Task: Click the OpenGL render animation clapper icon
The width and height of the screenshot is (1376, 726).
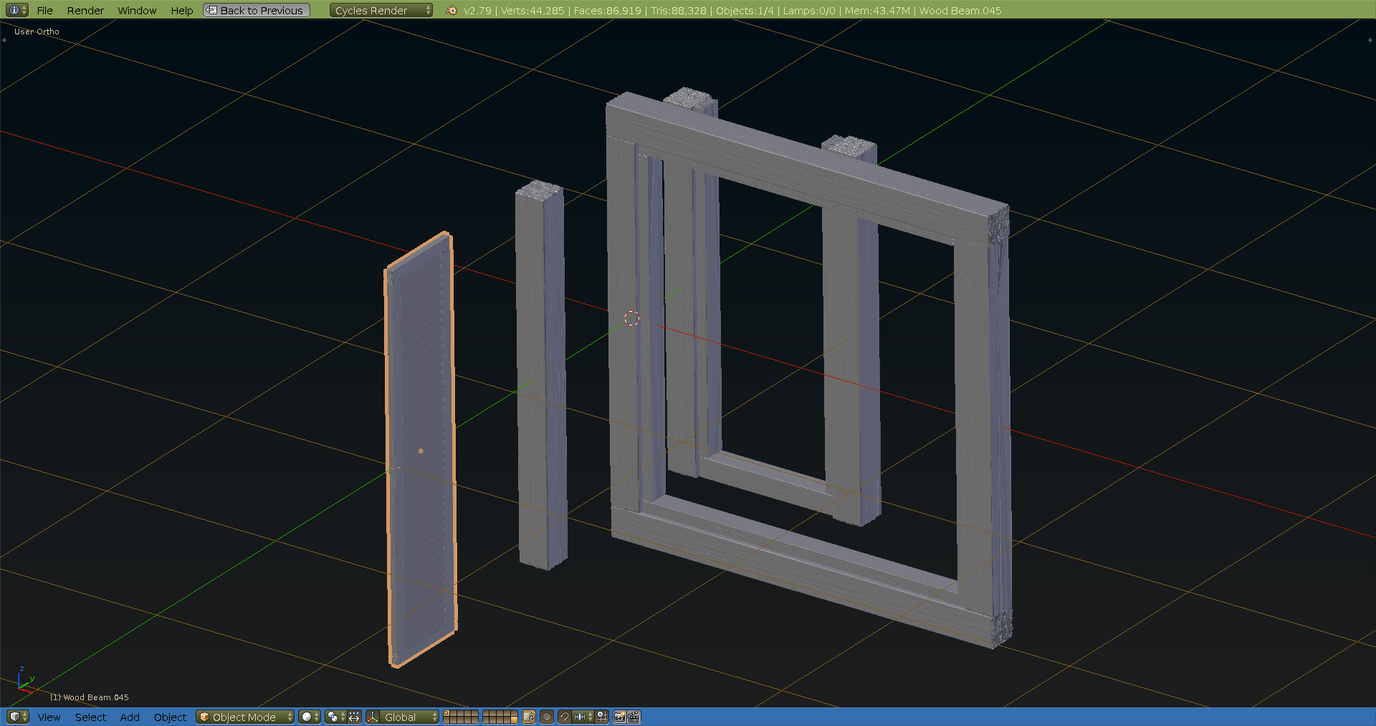Action: [x=634, y=717]
